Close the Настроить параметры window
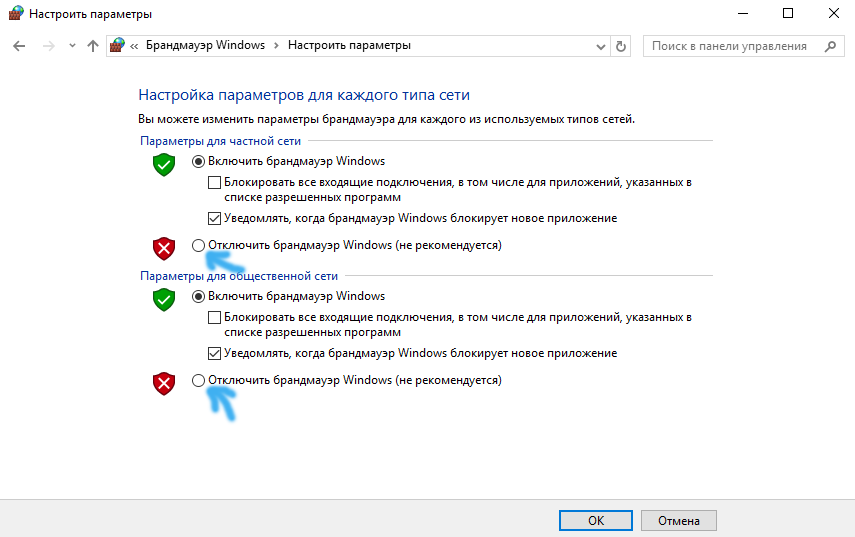The image size is (855, 537). pyautogui.click(x=834, y=13)
